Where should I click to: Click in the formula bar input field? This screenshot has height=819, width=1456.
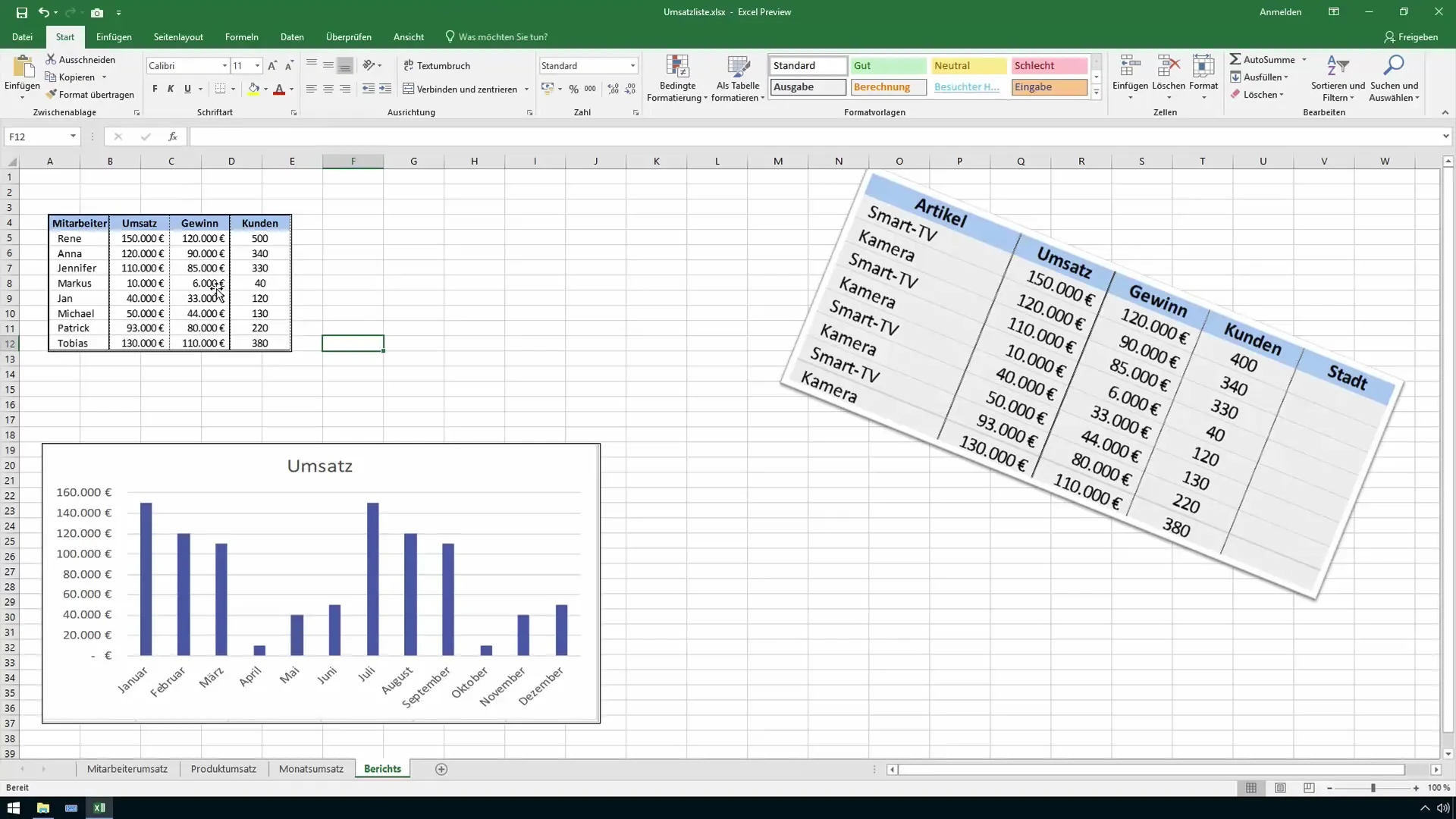[x=811, y=136]
